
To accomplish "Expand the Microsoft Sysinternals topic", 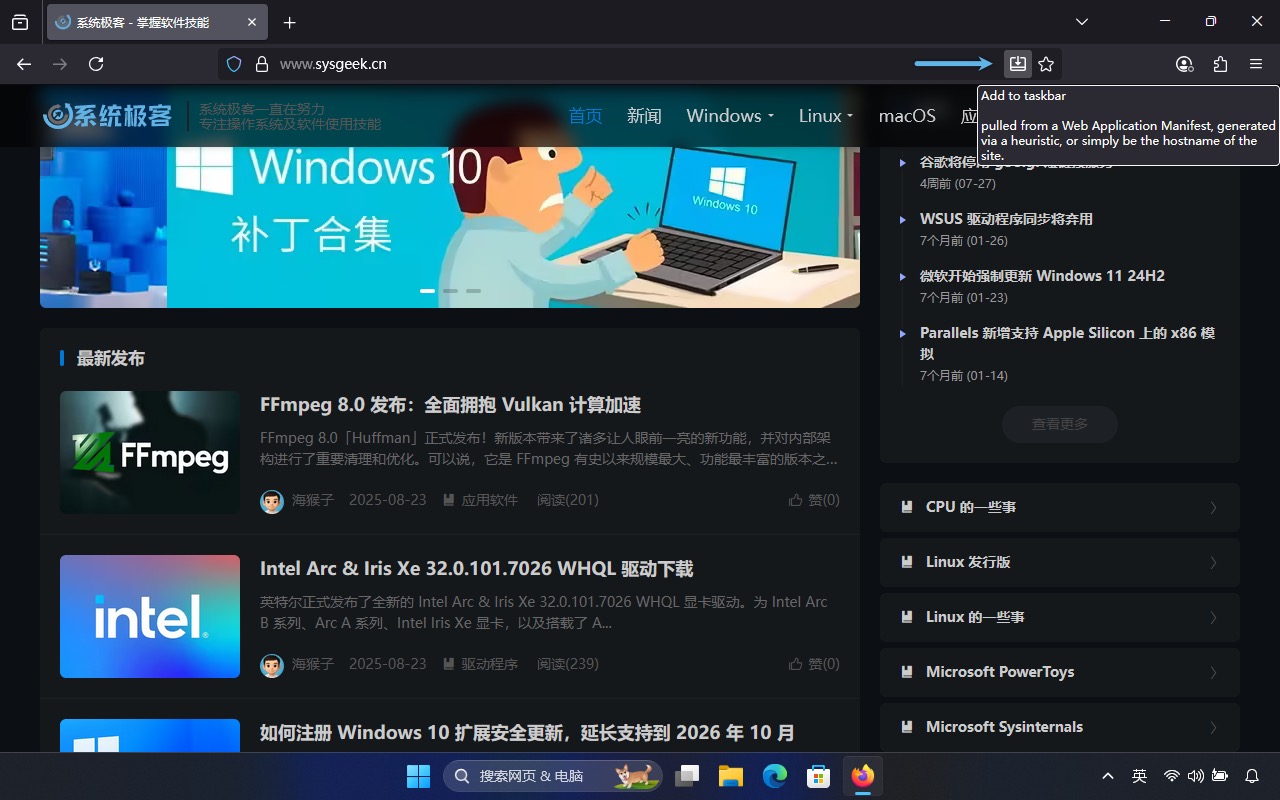I will [x=1060, y=727].
